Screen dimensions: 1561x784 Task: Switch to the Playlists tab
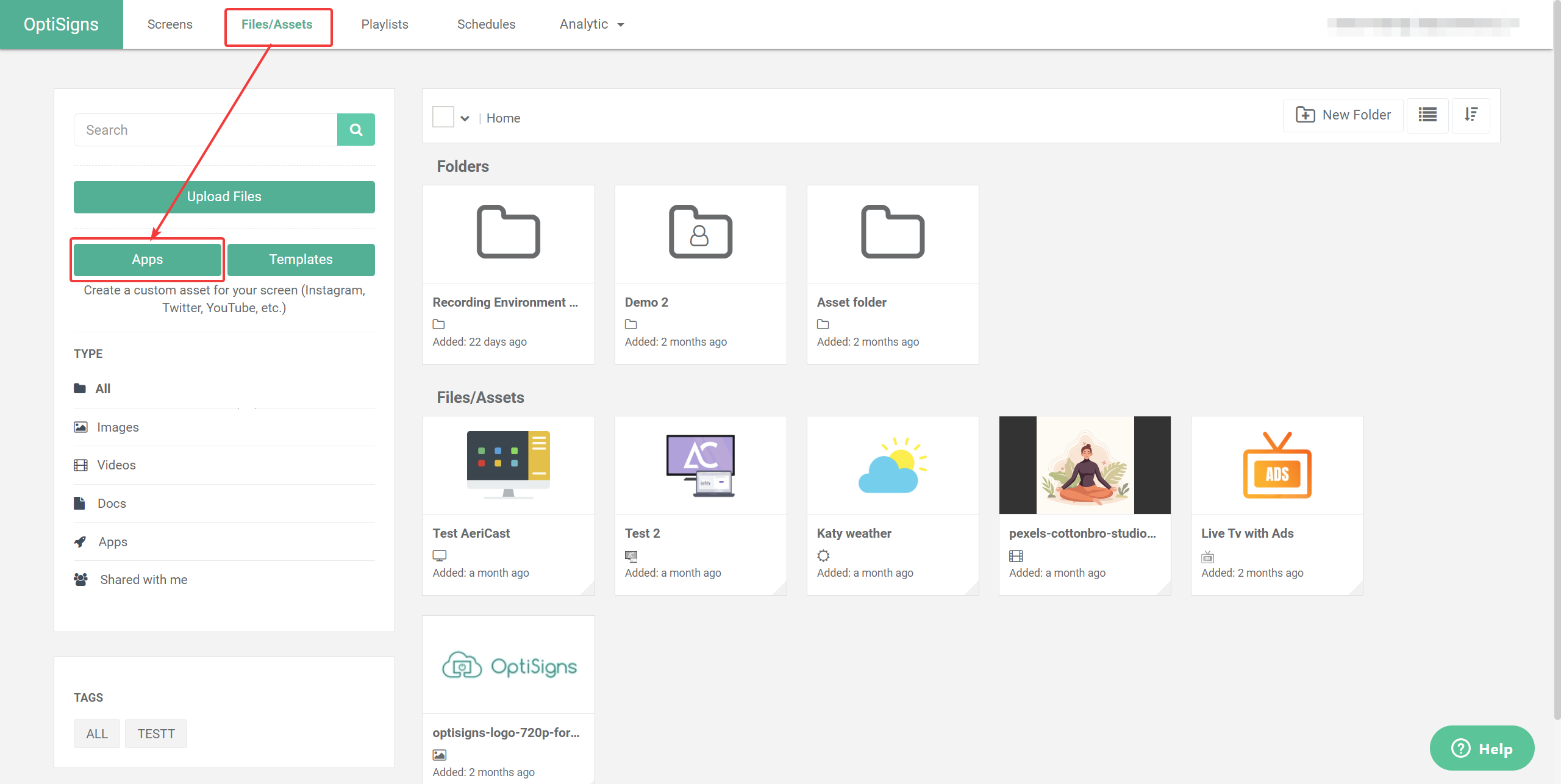click(385, 24)
